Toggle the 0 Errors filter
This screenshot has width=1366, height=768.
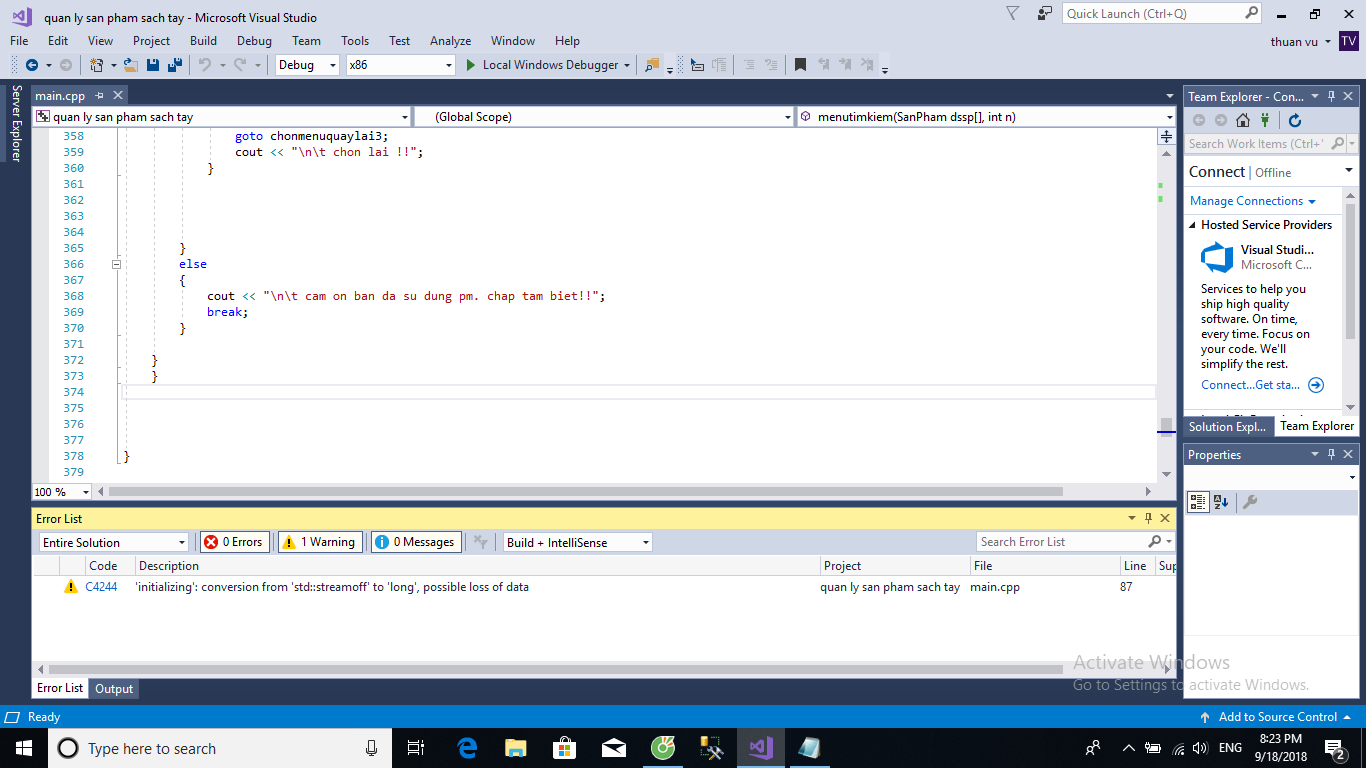pyautogui.click(x=233, y=542)
